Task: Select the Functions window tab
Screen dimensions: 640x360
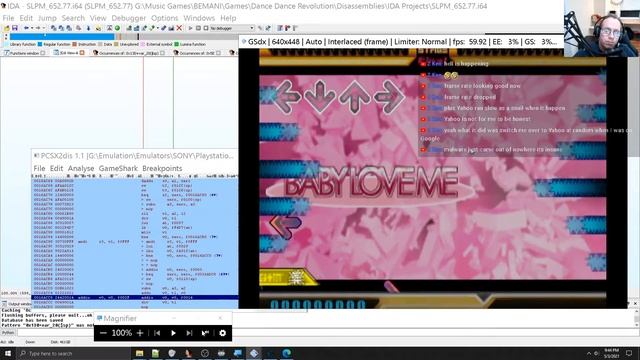Action: [x=24, y=53]
